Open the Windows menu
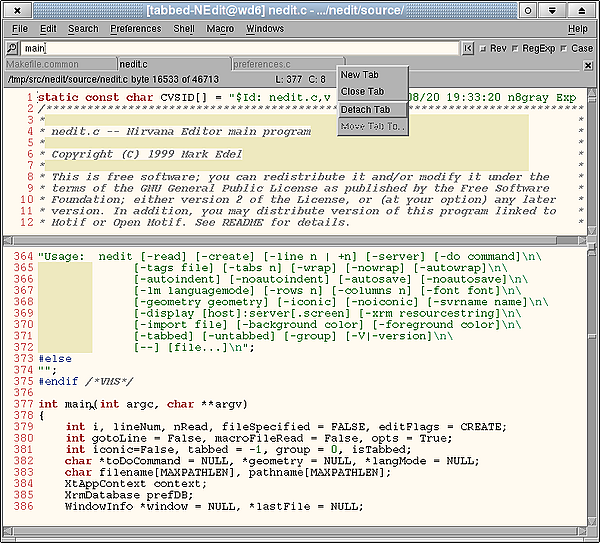Image resolution: width=600 pixels, height=543 pixels. coord(265,29)
